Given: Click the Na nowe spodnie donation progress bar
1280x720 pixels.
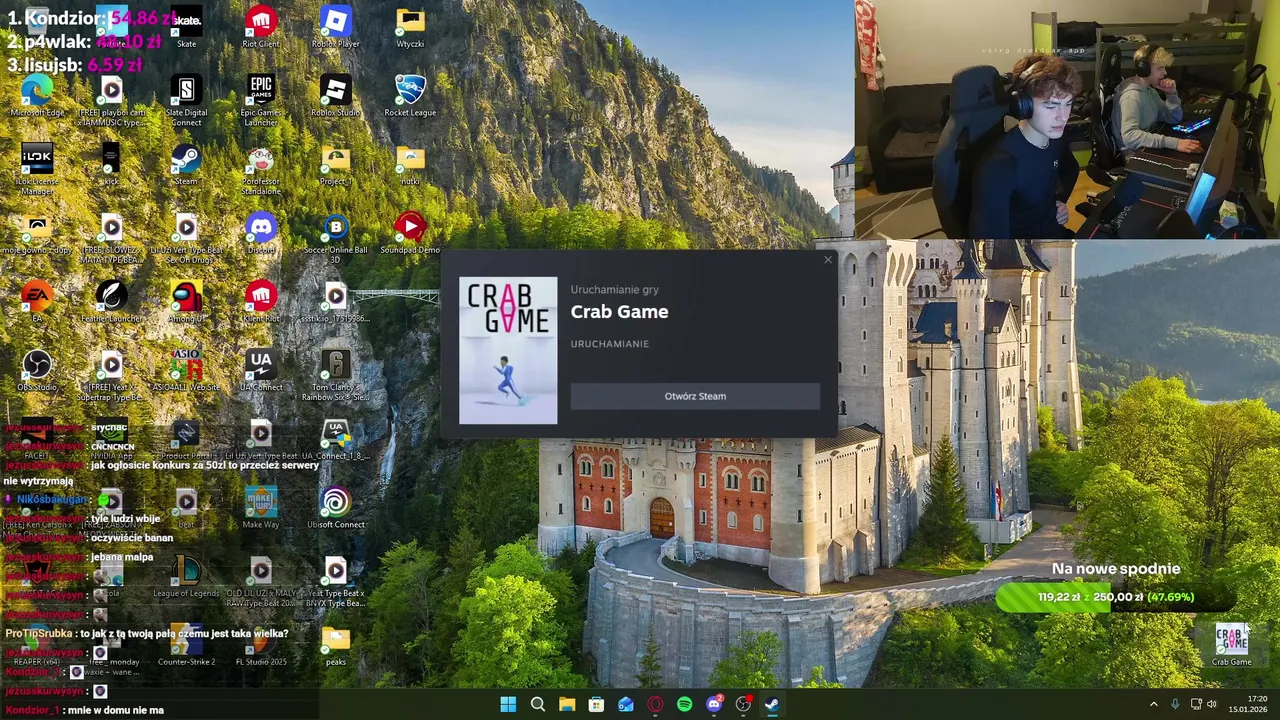Looking at the screenshot, I should pyautogui.click(x=1116, y=597).
